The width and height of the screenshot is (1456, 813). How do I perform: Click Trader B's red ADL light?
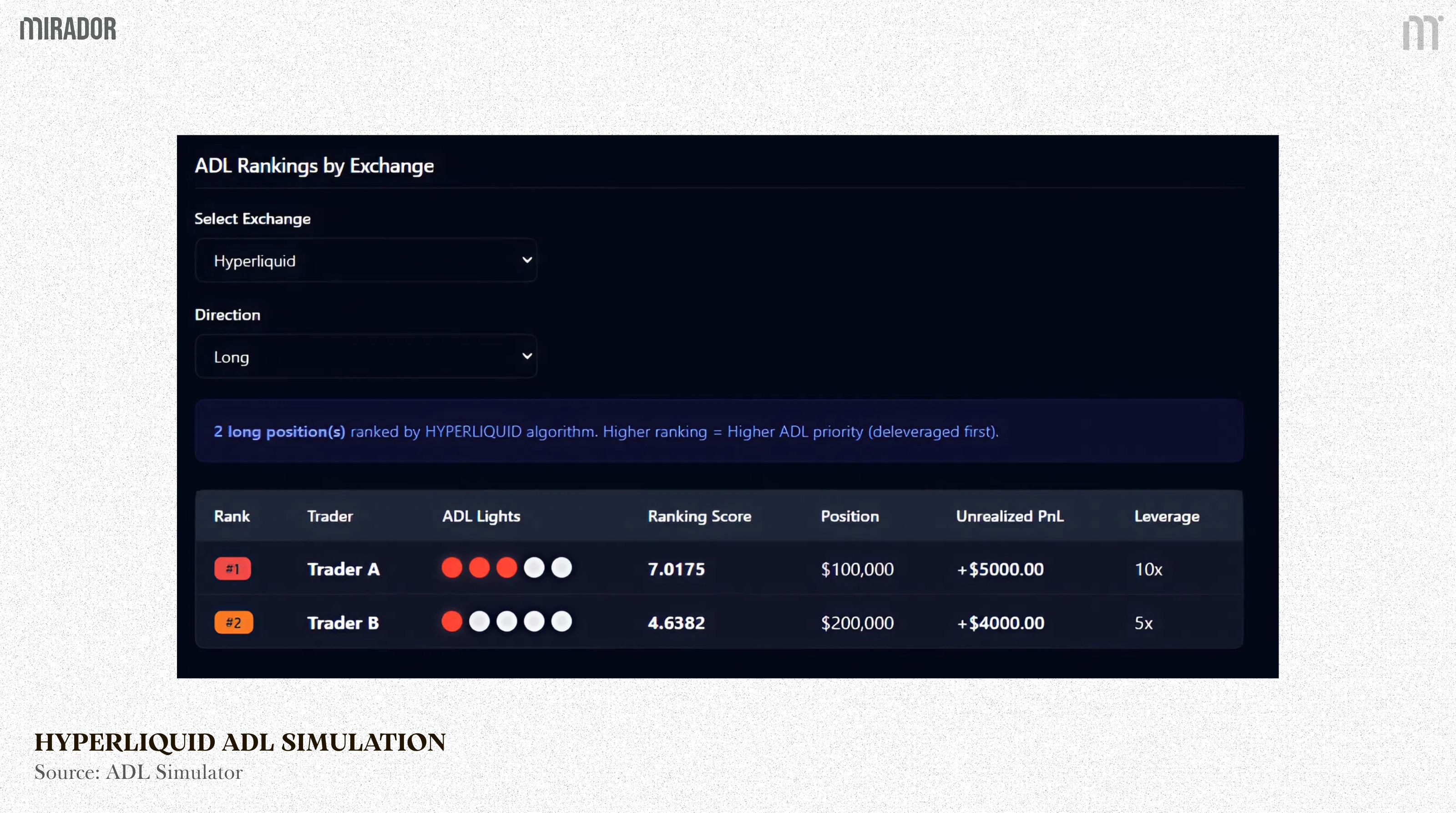point(452,621)
